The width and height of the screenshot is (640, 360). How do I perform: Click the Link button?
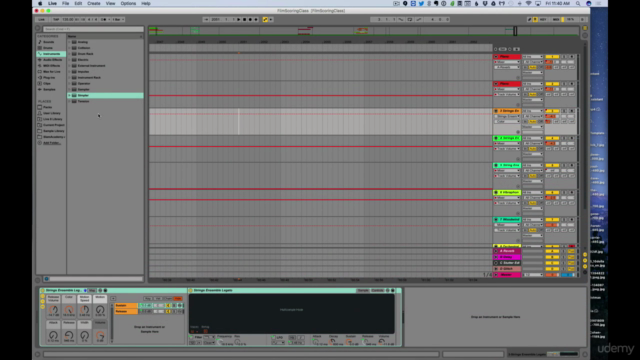point(41,20)
